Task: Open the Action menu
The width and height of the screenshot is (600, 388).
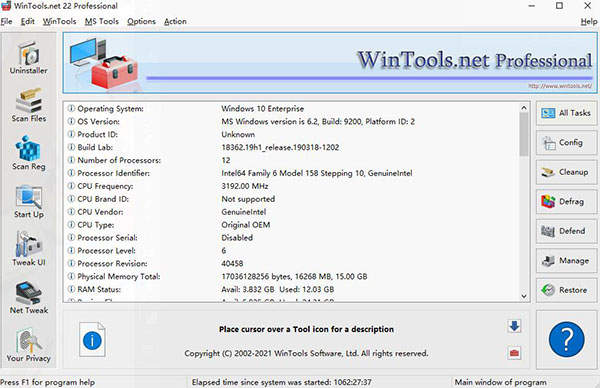Action: [175, 21]
